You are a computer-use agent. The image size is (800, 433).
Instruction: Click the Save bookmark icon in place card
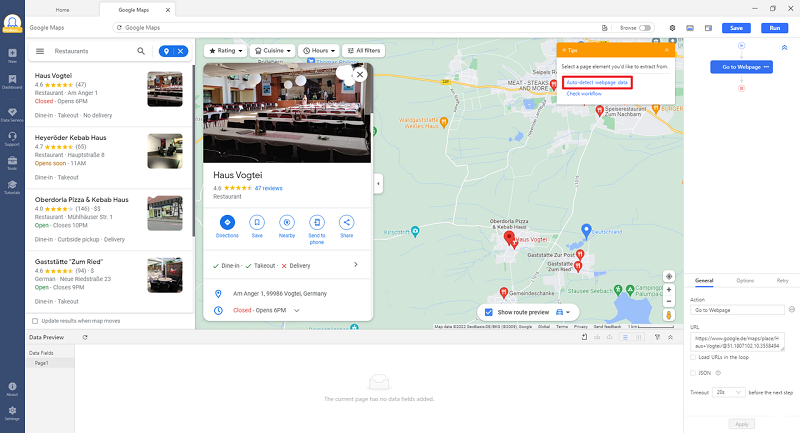257,222
